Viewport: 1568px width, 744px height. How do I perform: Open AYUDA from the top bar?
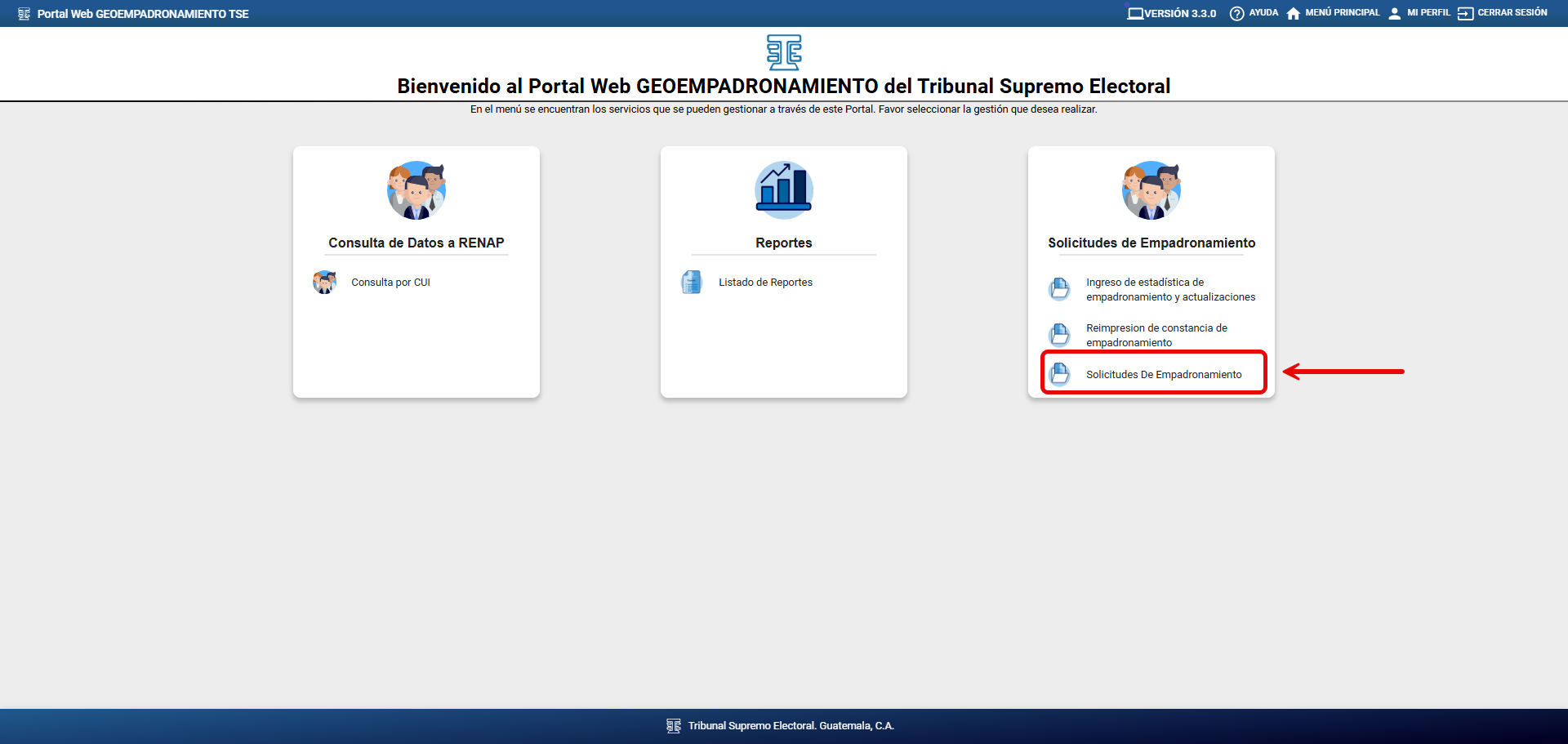coord(1263,13)
